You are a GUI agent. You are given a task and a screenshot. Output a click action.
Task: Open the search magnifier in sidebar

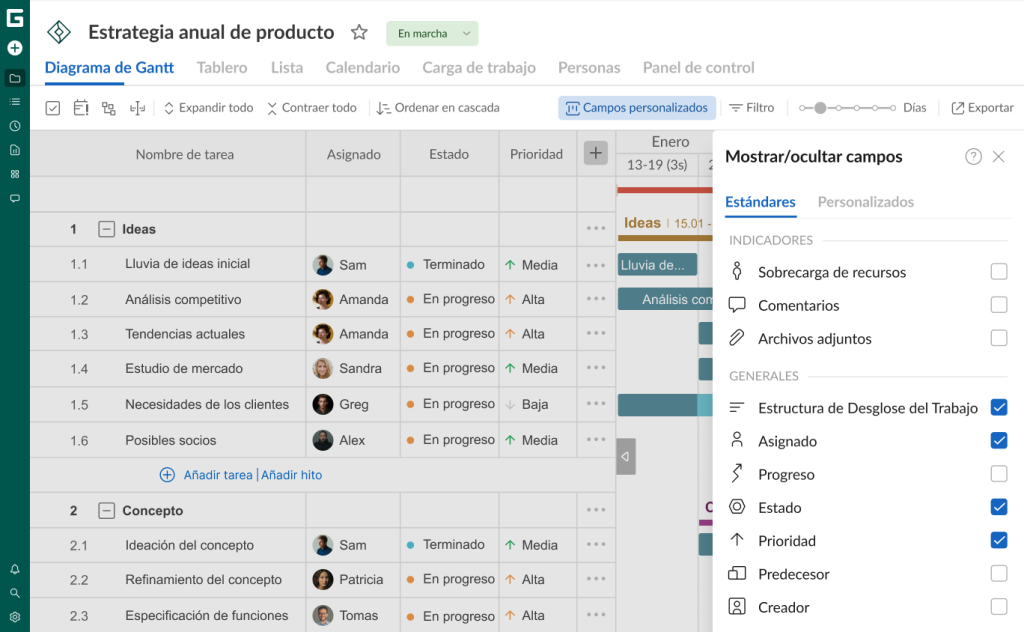[x=15, y=593]
